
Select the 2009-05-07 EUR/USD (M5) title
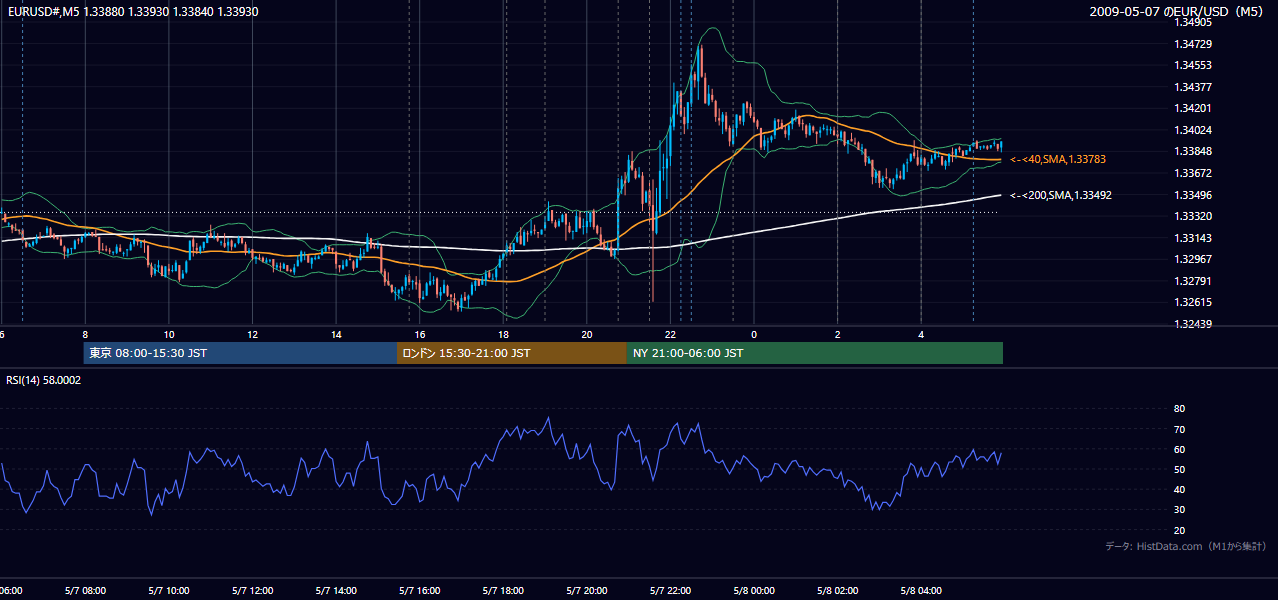pyautogui.click(x=1178, y=11)
